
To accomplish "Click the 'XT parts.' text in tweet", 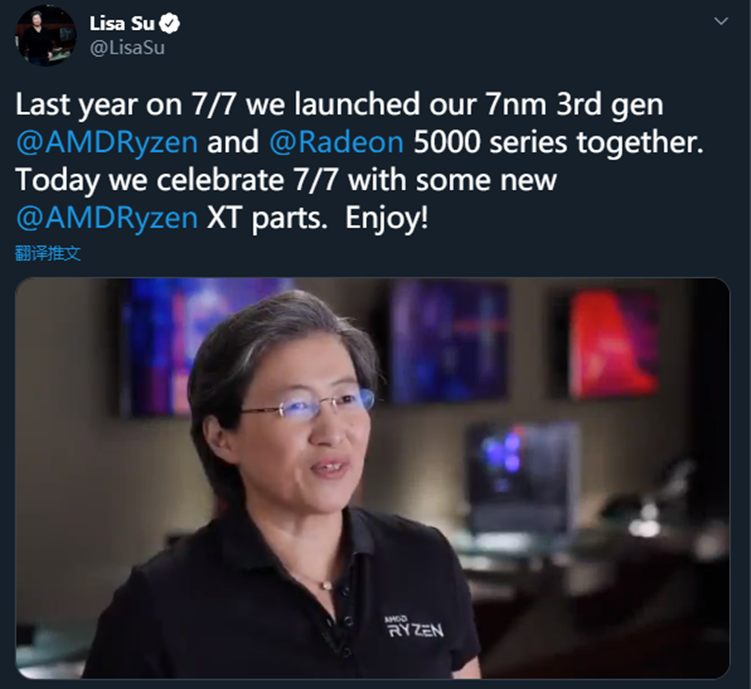I will pyautogui.click(x=267, y=218).
